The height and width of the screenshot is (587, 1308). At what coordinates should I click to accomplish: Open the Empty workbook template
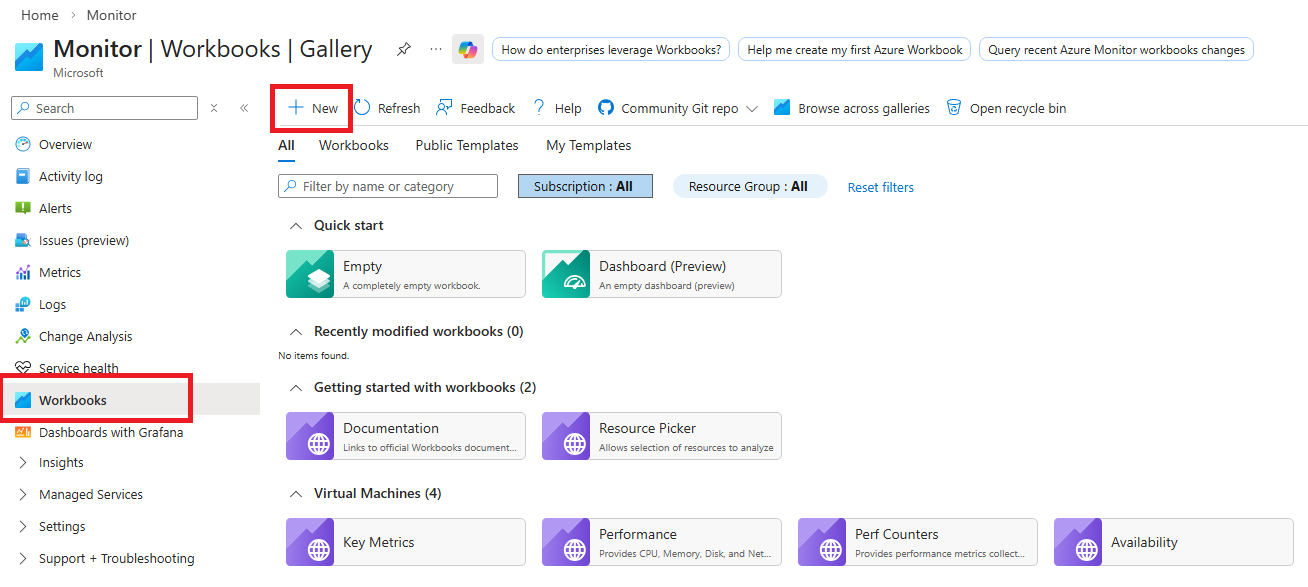[404, 273]
